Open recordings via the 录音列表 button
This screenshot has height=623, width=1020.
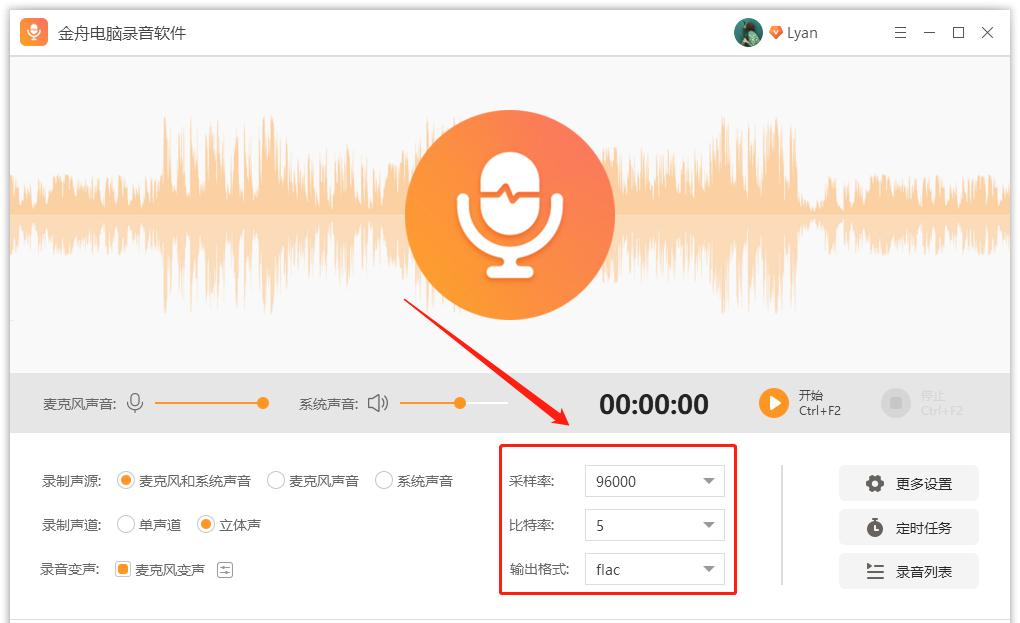pyautogui.click(x=908, y=571)
